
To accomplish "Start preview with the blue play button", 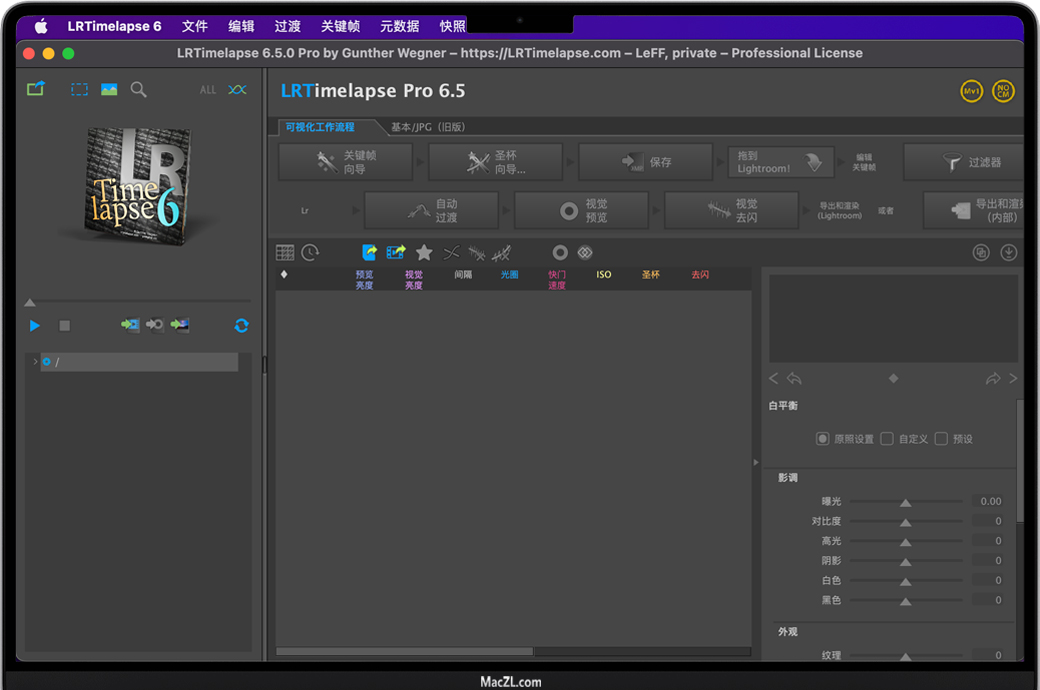I will [x=35, y=325].
